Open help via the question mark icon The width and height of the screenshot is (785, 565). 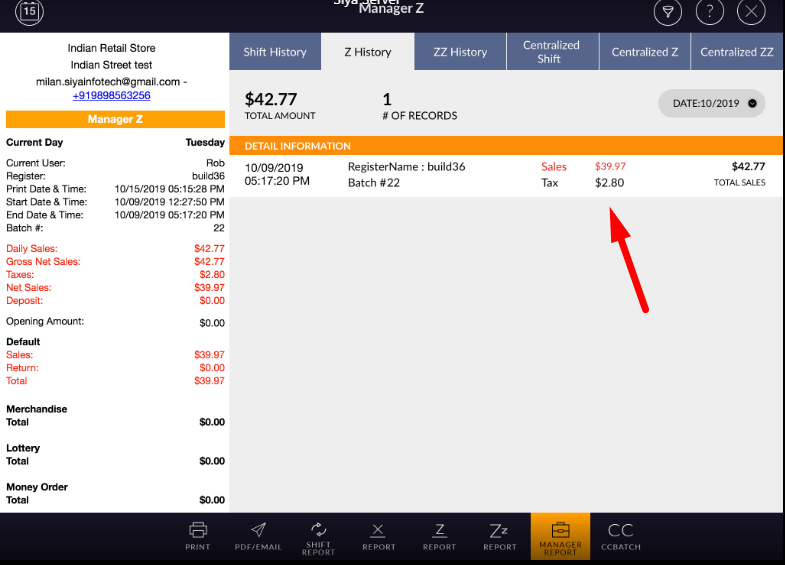click(709, 12)
